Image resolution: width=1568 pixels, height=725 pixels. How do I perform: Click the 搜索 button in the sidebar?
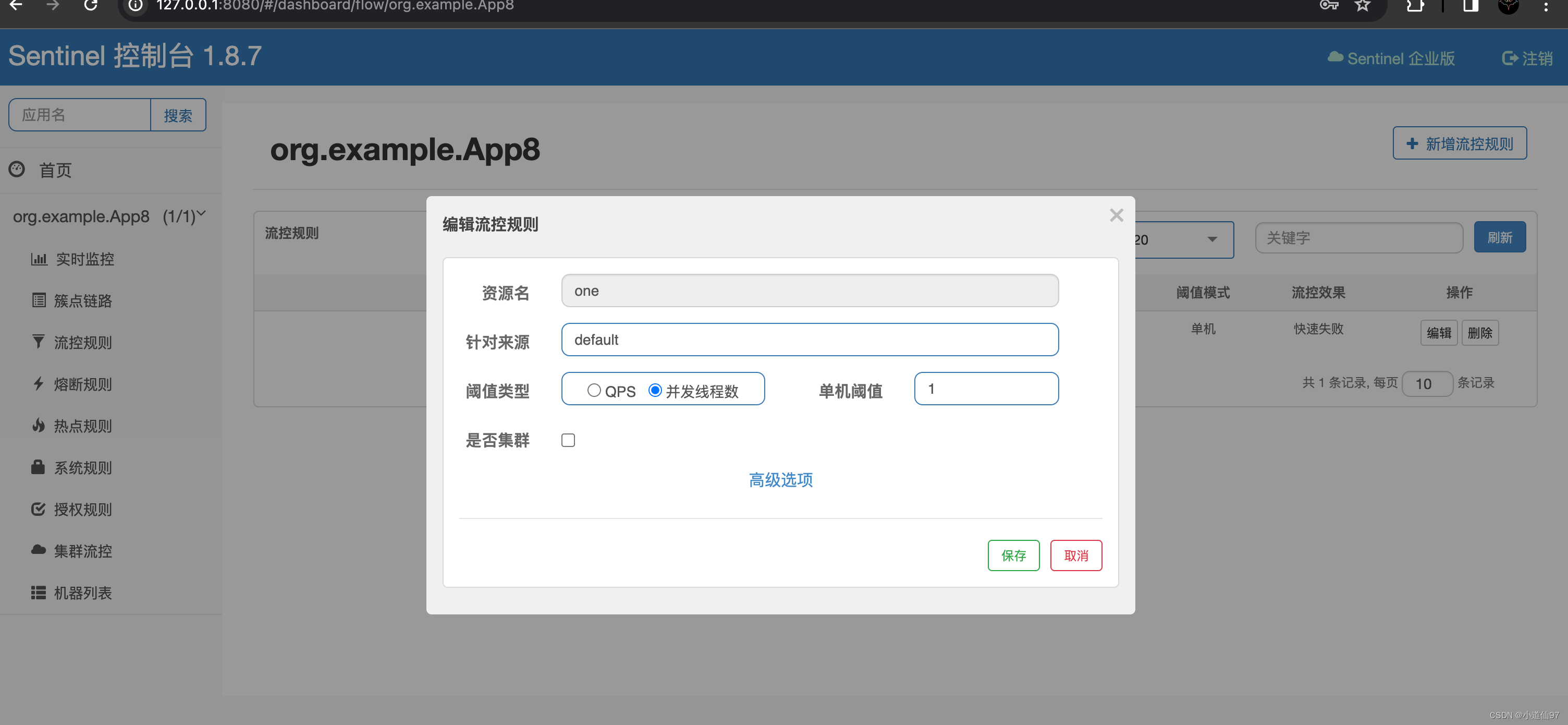point(178,115)
